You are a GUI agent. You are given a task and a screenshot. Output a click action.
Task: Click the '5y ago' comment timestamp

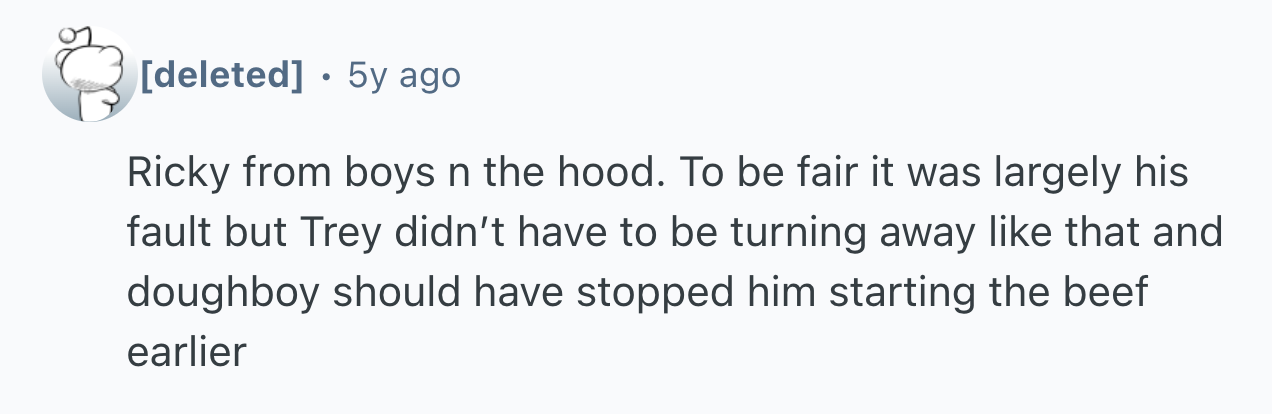pos(404,74)
